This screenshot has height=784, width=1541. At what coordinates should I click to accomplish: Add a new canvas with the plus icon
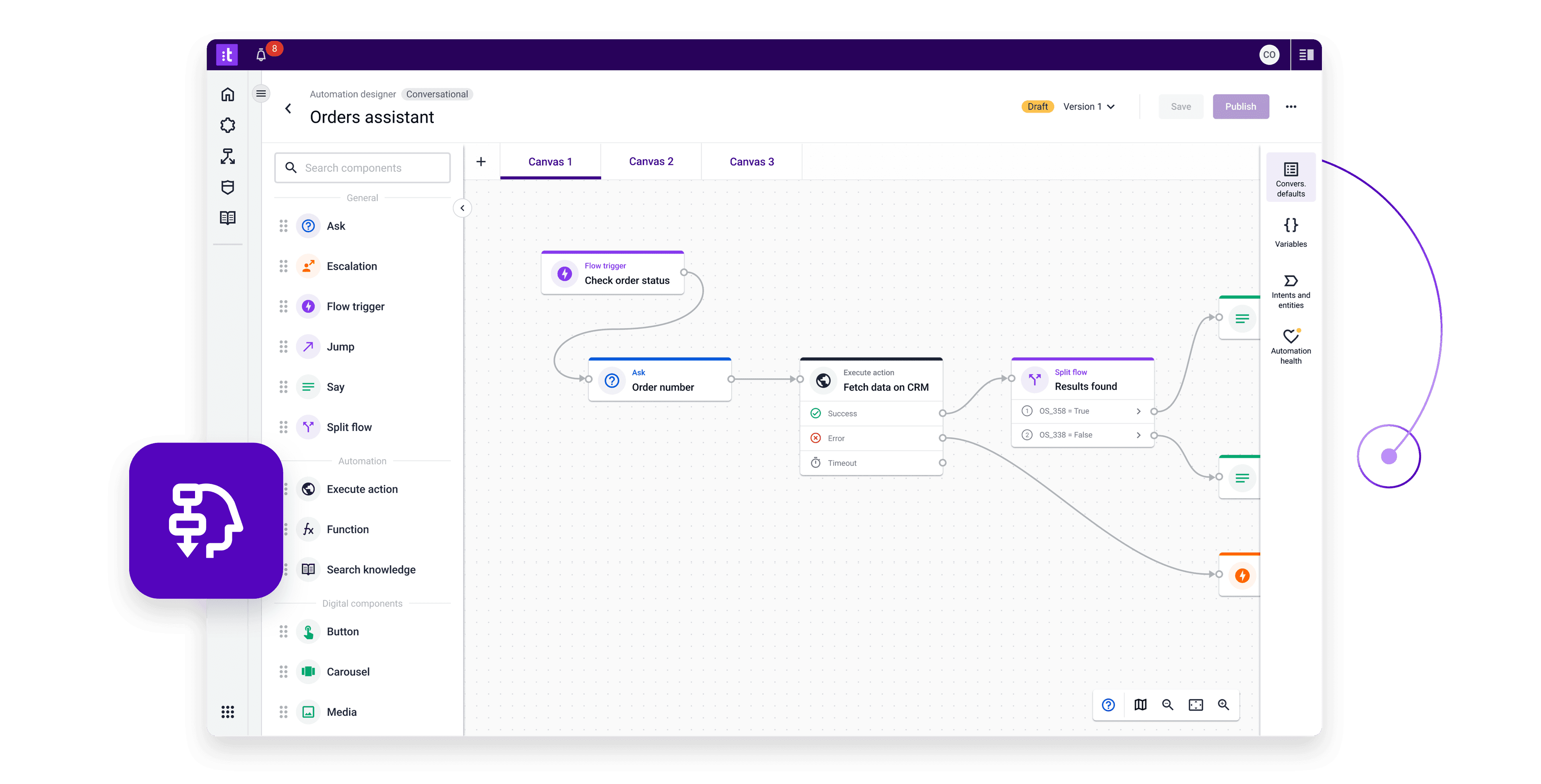tap(481, 162)
